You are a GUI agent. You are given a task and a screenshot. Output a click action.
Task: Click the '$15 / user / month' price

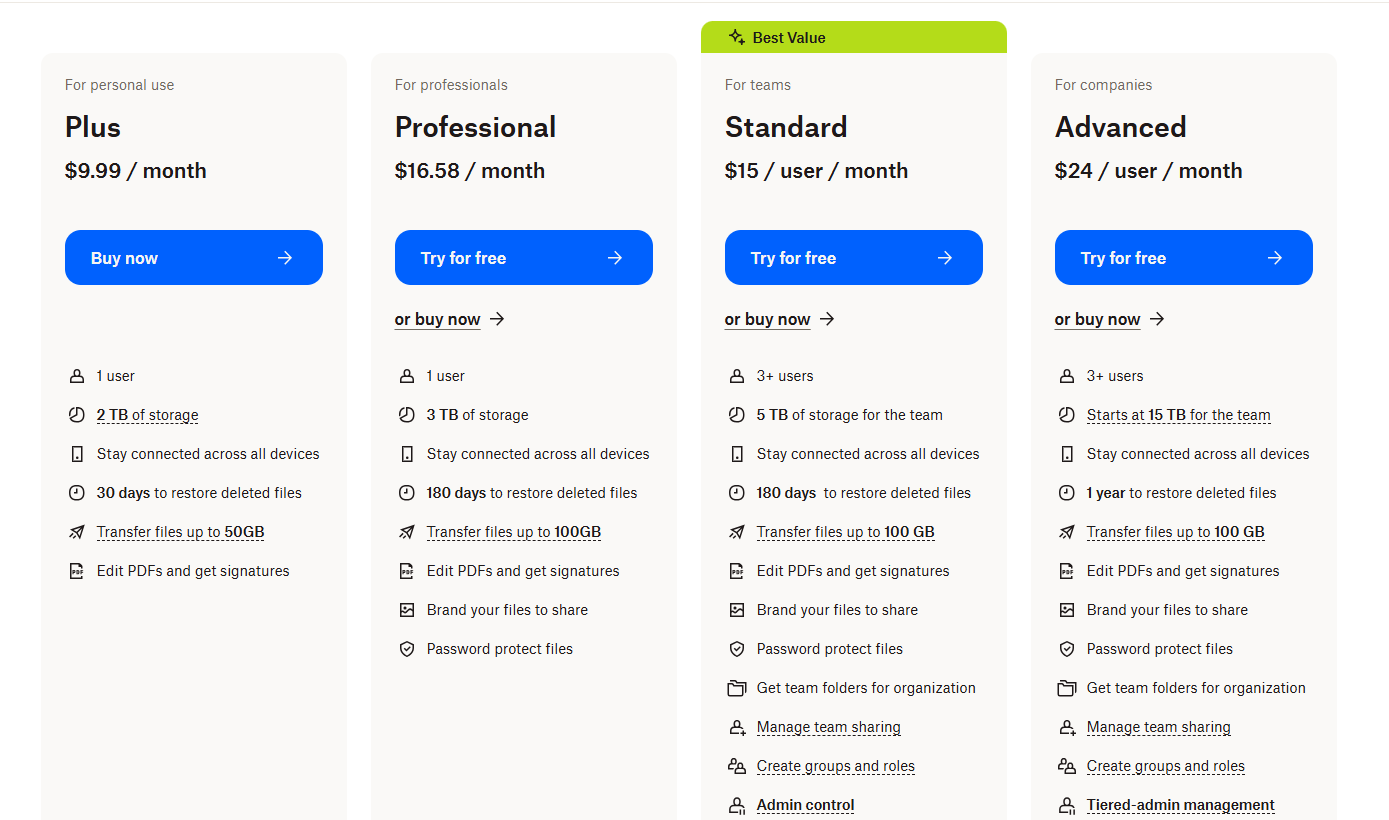click(817, 171)
